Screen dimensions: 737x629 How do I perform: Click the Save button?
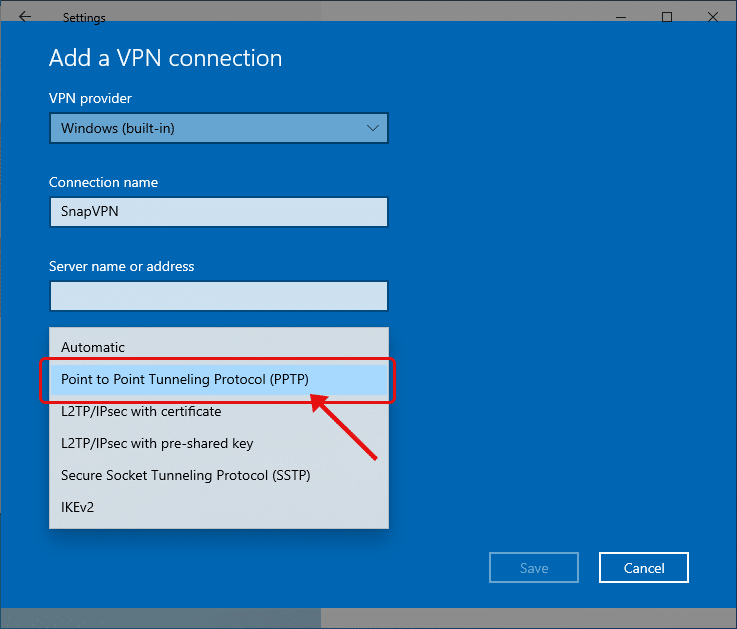pos(534,568)
